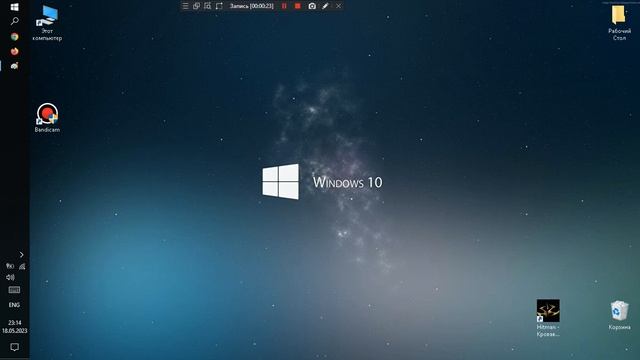This screenshot has height=360, width=640.
Task: Click the active app icon below Firefox
Action: (15, 66)
